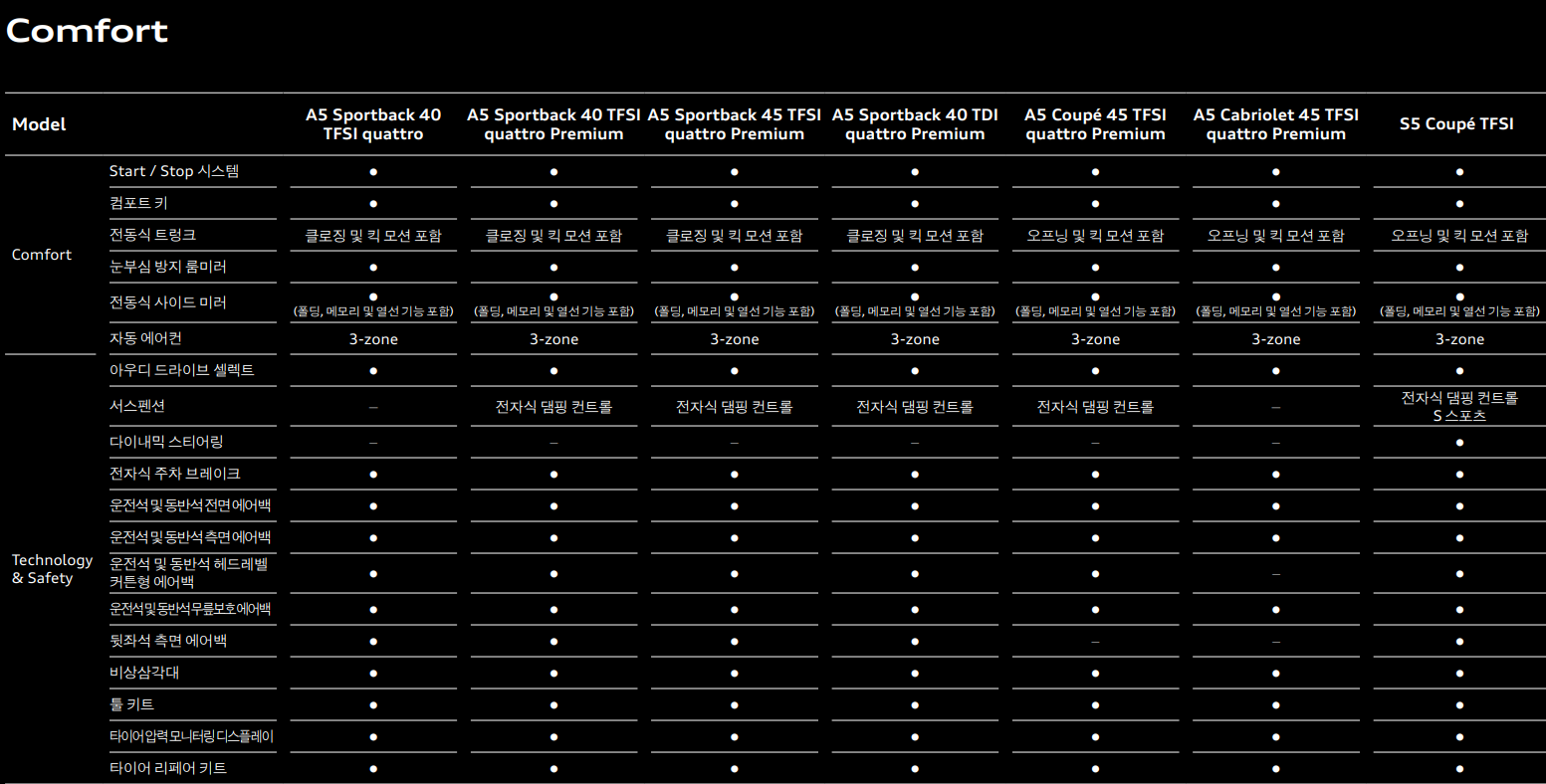
Task: Click 3-zone value under A5 Cabriolet
Action: click(1276, 339)
